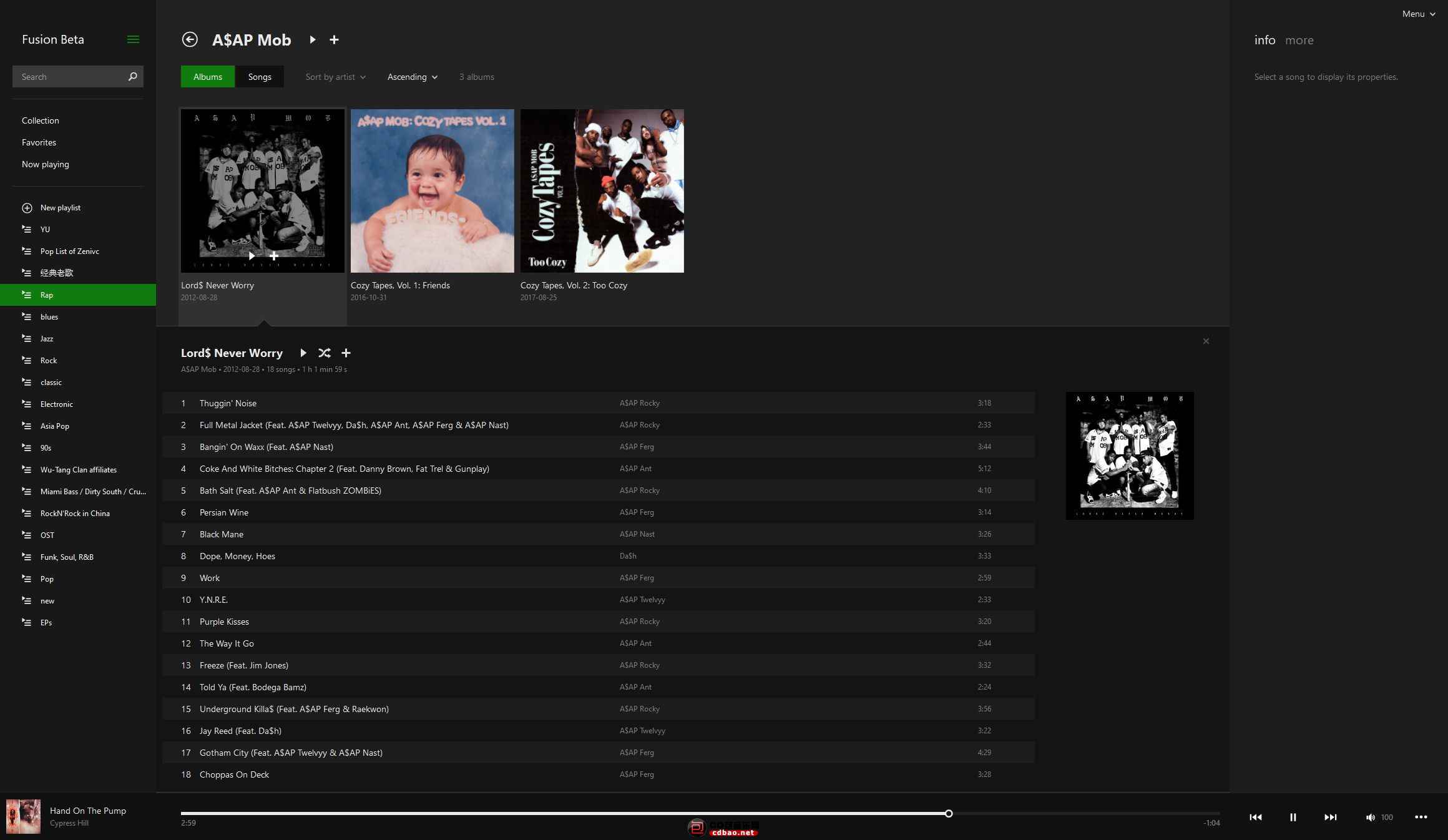Close the album detail panel
This screenshot has width=1448, height=840.
(x=1206, y=341)
